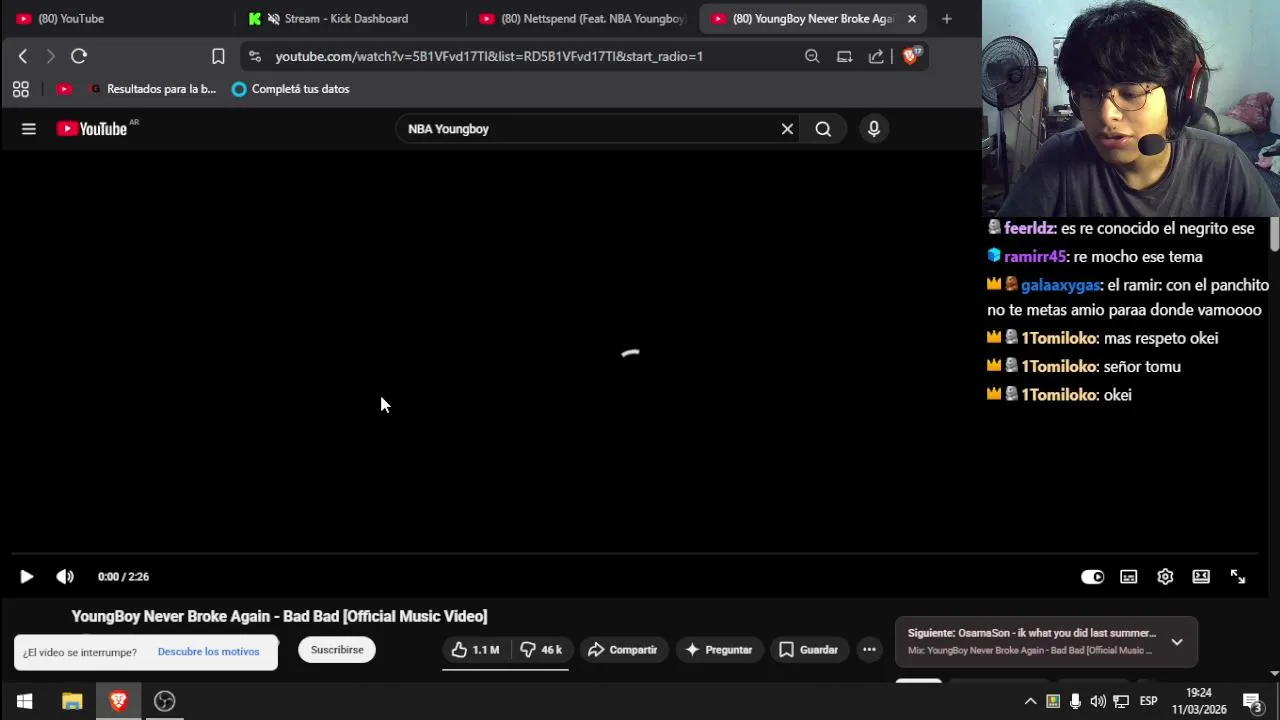
Task: Open OBS Studio from taskbar
Action: coord(165,701)
